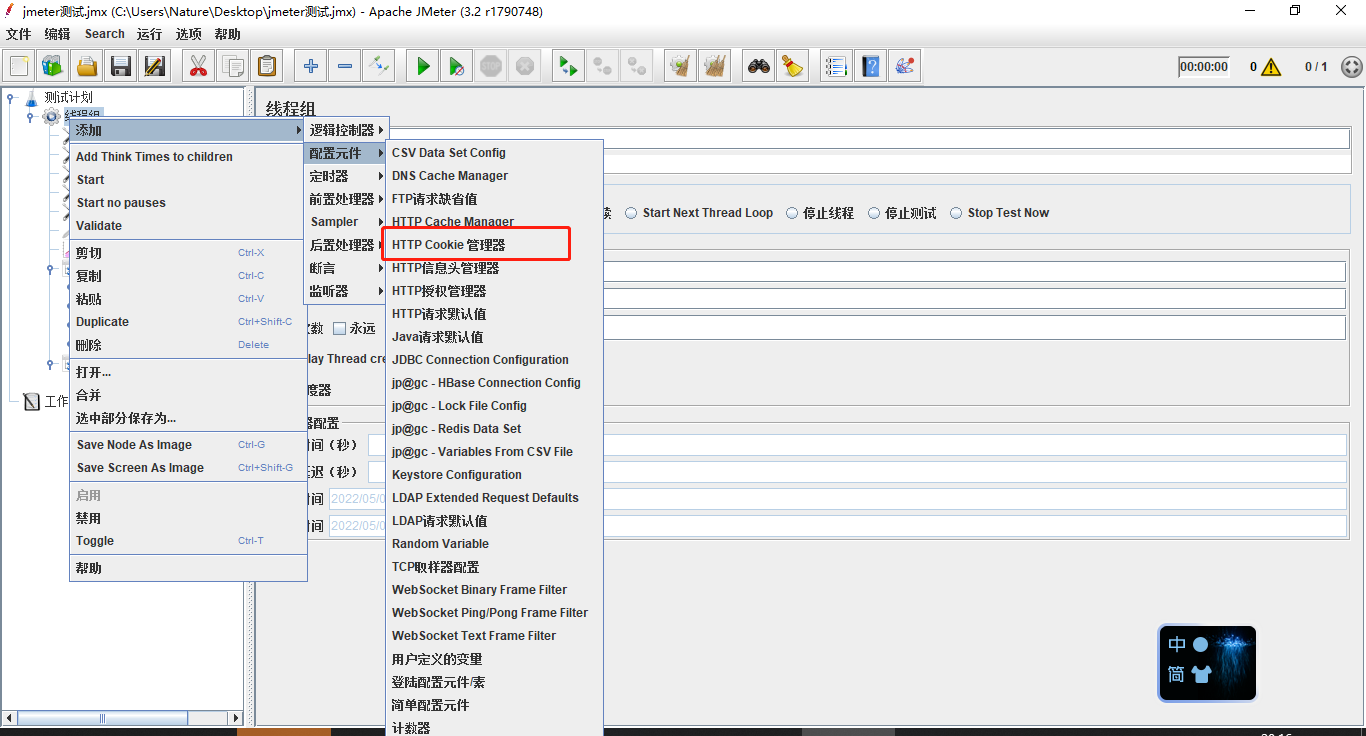This screenshot has height=736, width=1366.
Task: Reset search with the broom icon
Action: (x=793, y=67)
